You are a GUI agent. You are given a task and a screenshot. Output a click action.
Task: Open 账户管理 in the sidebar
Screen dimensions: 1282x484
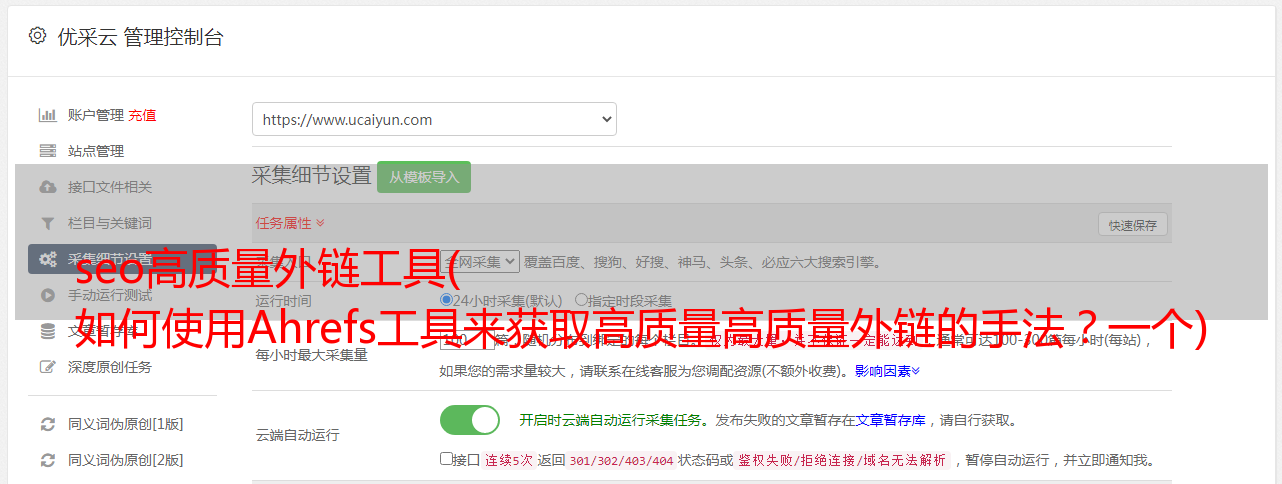click(x=96, y=115)
